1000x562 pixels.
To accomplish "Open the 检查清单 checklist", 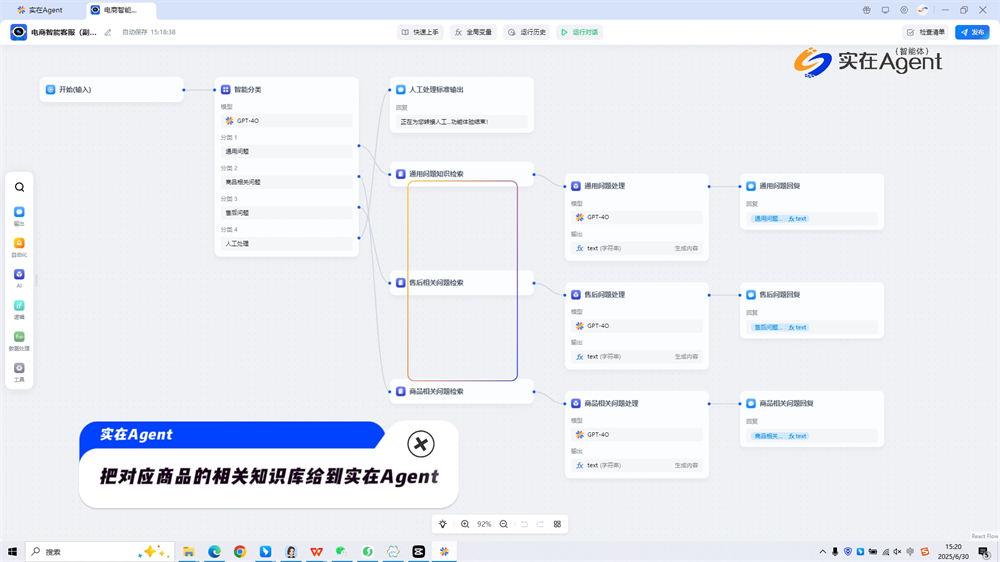I will pyautogui.click(x=926, y=32).
